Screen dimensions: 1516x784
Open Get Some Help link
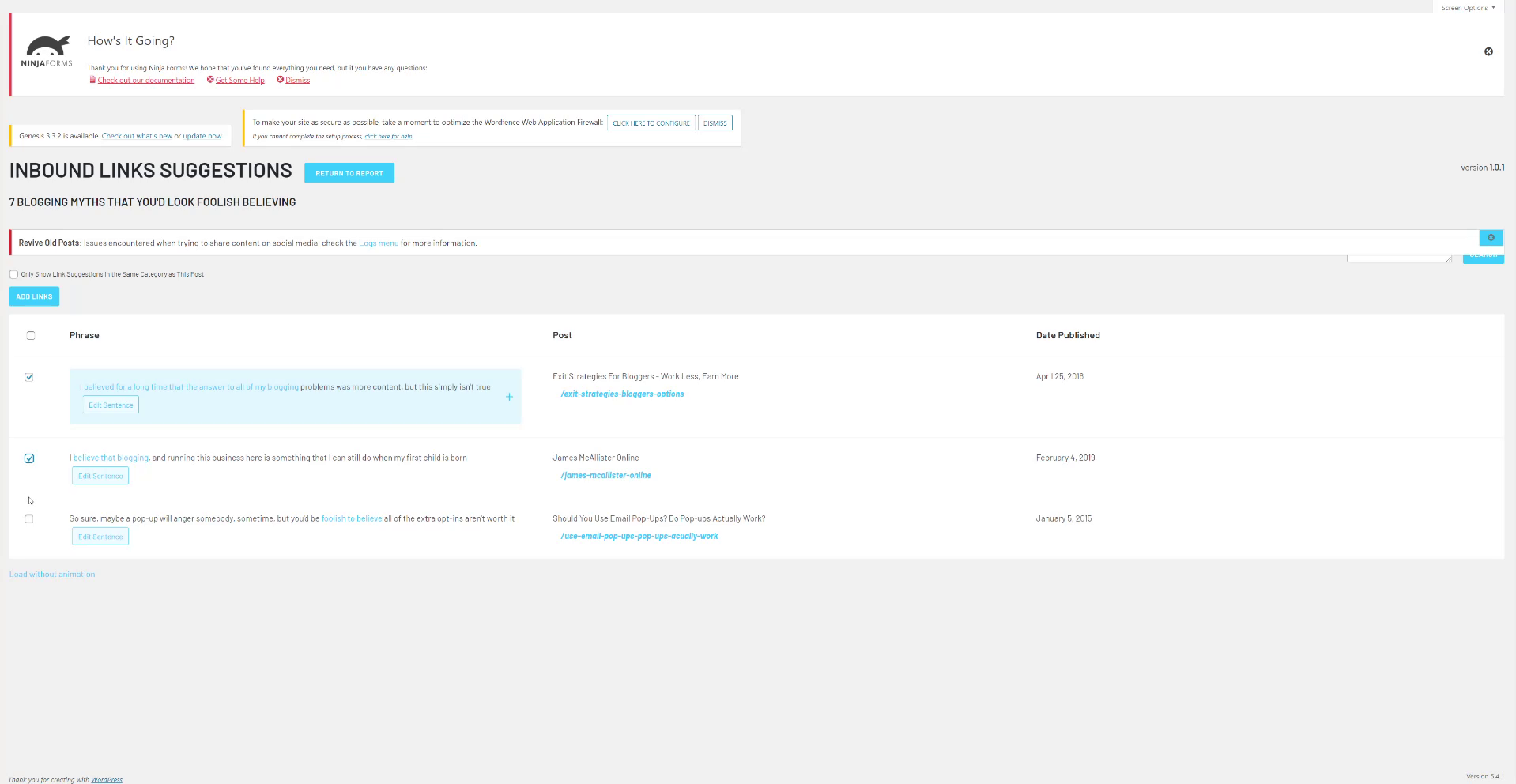pos(239,80)
